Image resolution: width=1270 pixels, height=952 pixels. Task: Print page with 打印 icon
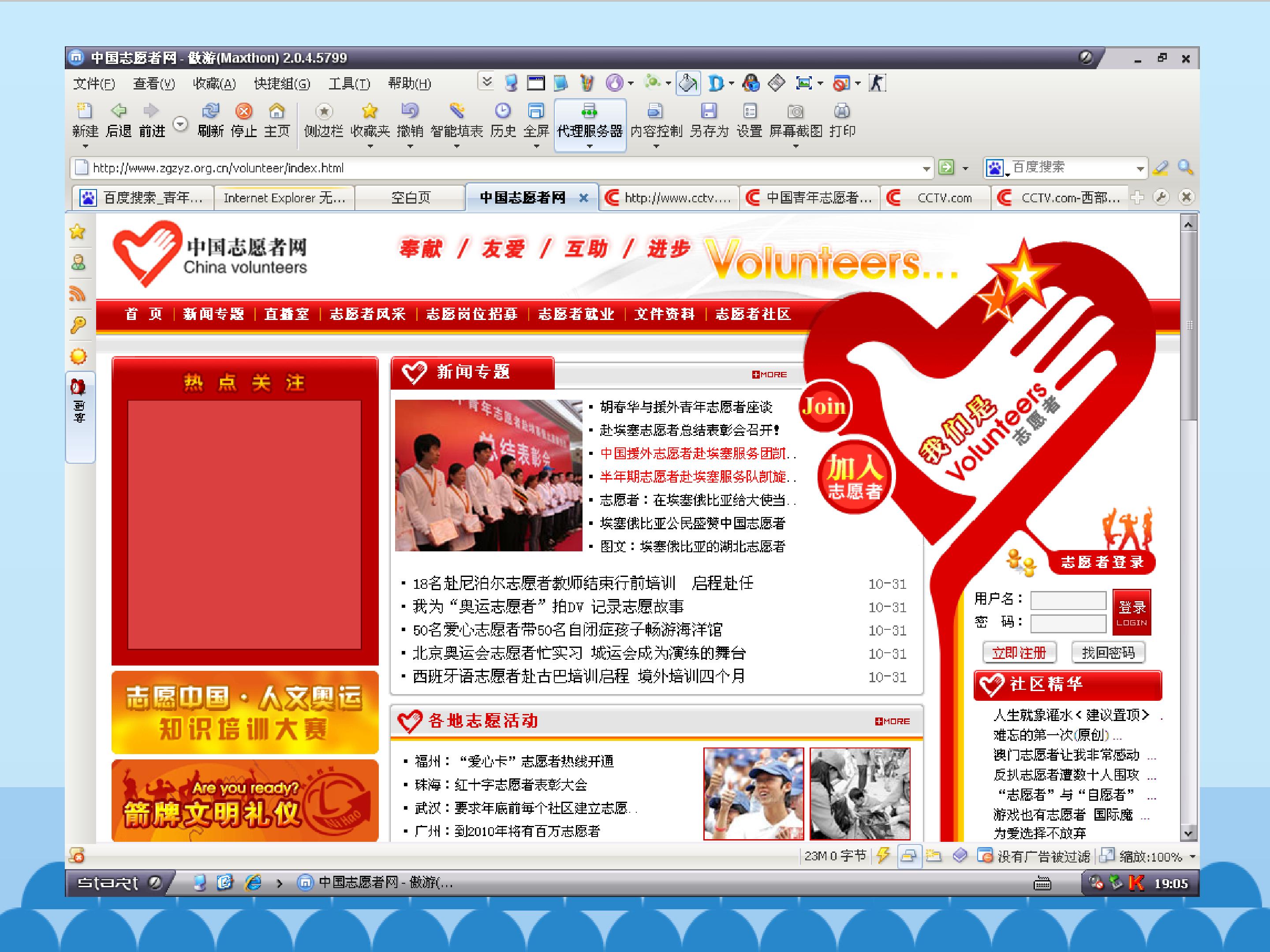tap(842, 111)
